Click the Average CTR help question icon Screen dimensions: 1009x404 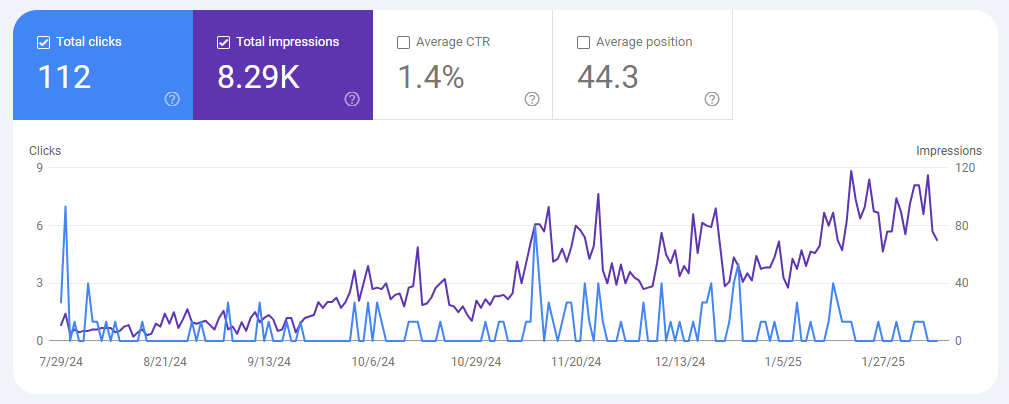(532, 99)
